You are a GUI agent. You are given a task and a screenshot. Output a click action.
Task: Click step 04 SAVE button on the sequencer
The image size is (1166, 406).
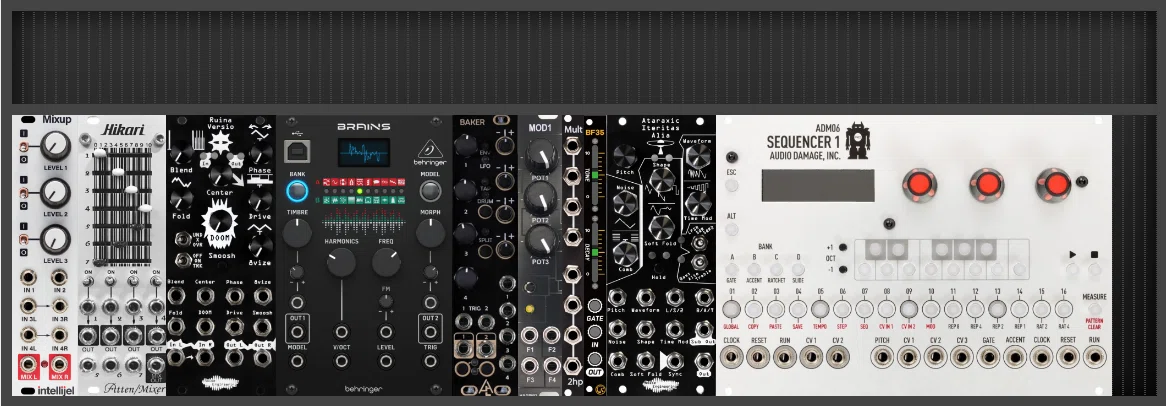tap(799, 309)
